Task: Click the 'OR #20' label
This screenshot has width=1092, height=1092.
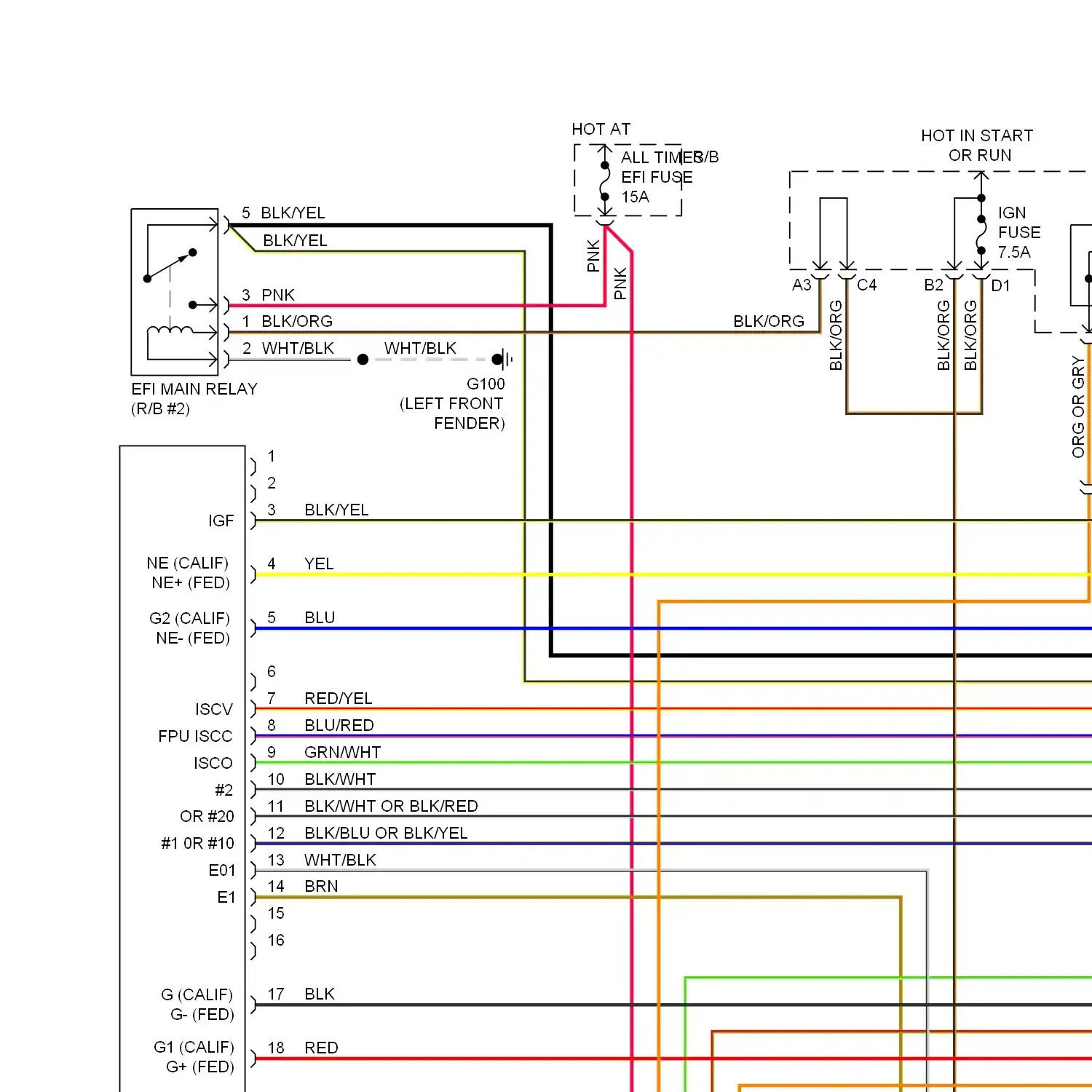Action: tap(207, 817)
